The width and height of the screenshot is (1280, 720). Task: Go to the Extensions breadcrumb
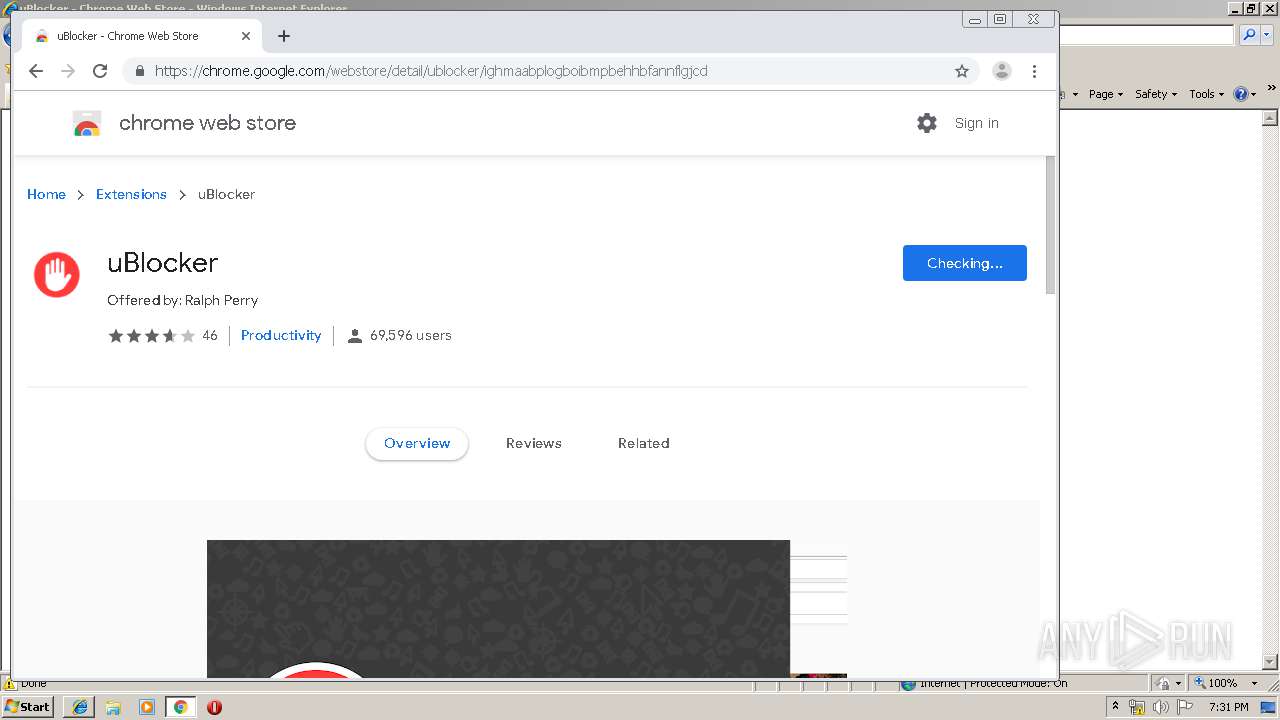131,194
